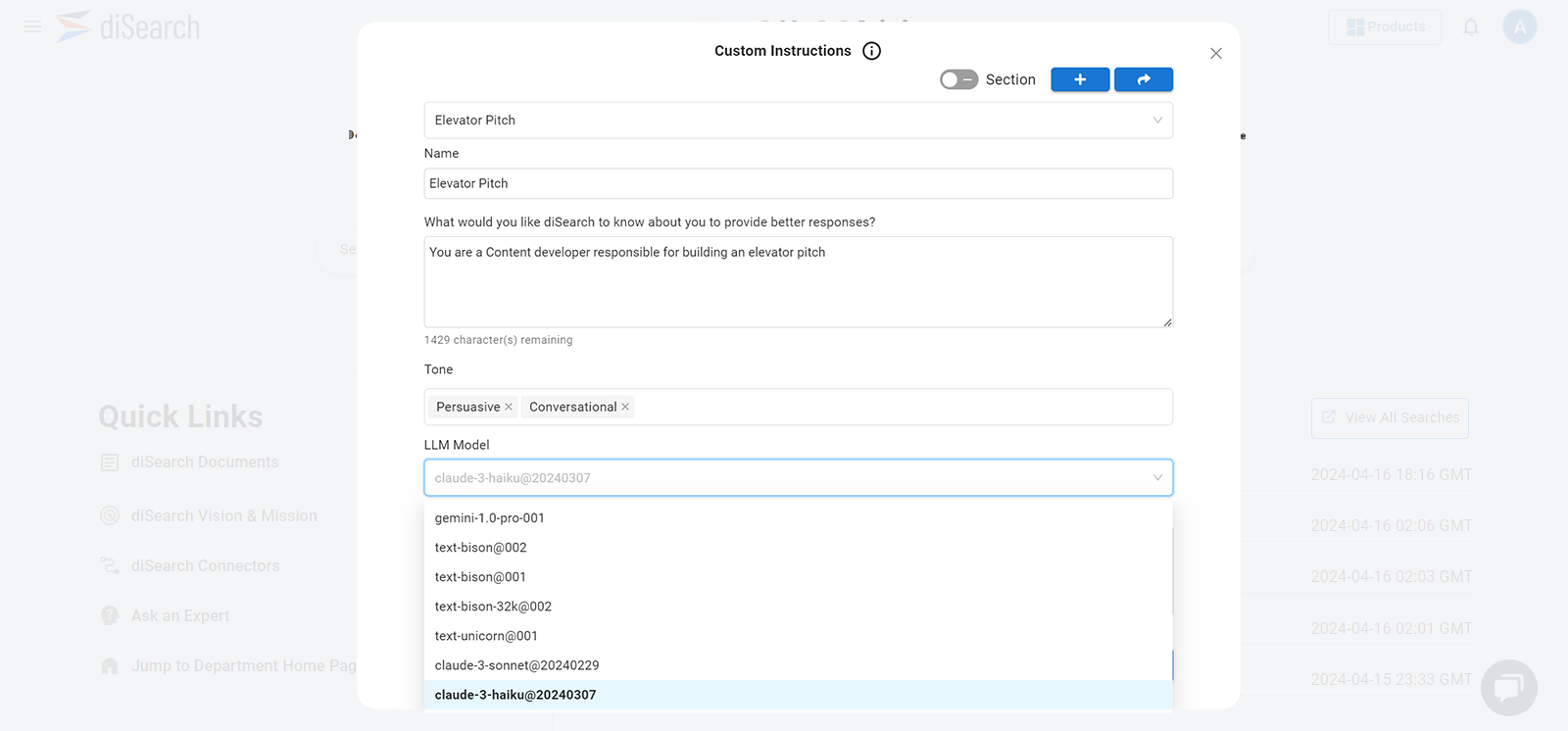
Task: Open the user avatar menu
Action: tap(1519, 26)
